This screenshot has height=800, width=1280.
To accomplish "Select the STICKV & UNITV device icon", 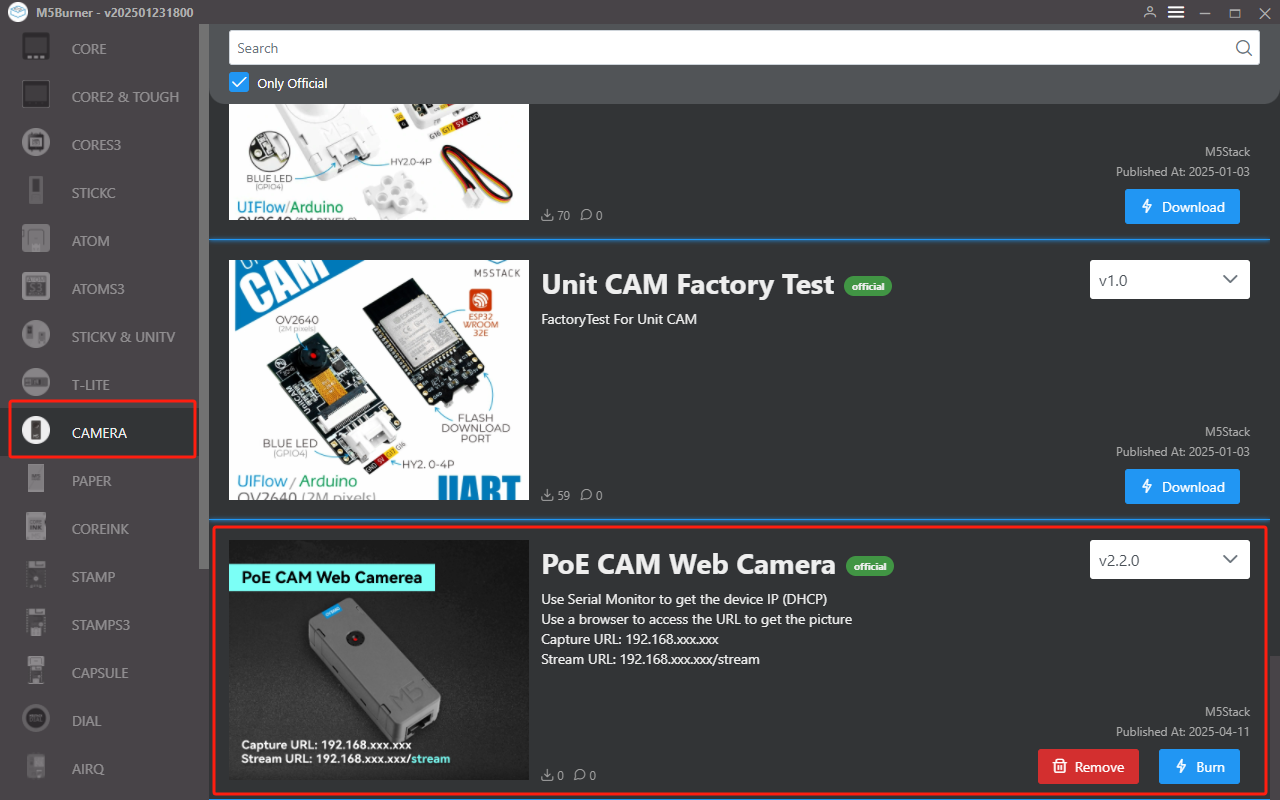I will point(36,335).
